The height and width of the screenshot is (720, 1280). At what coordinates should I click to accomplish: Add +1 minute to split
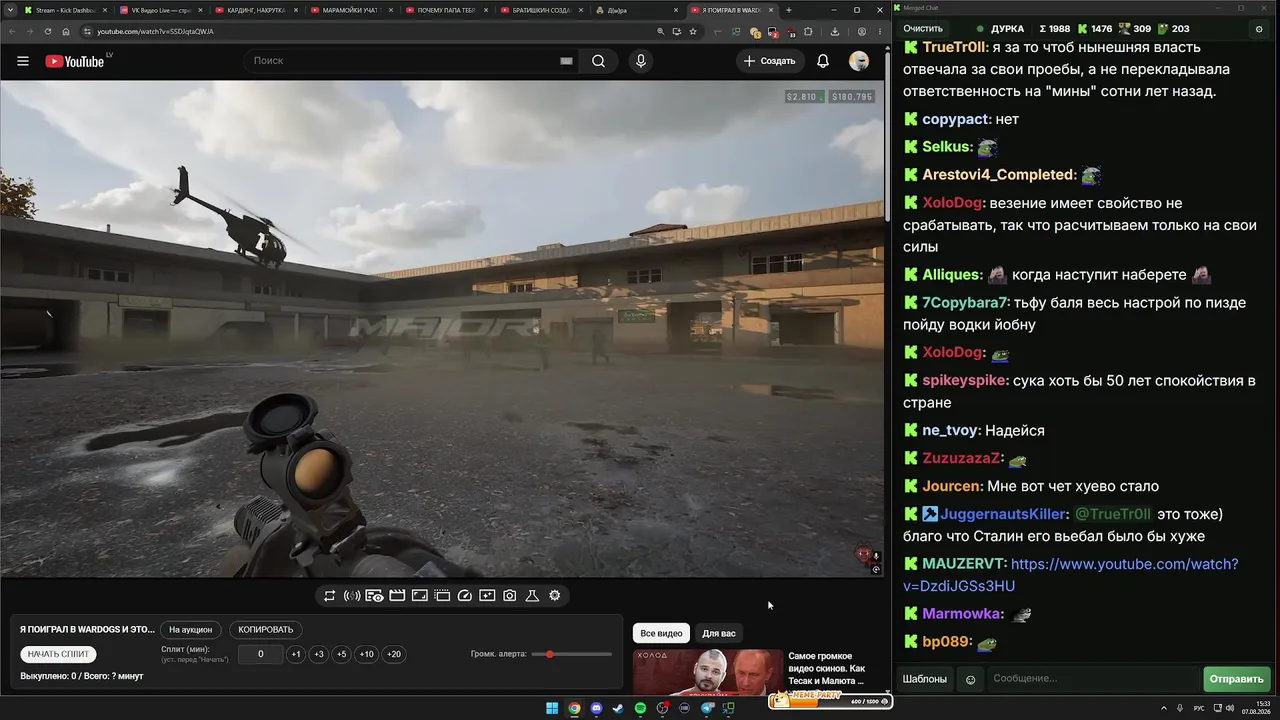click(296, 654)
